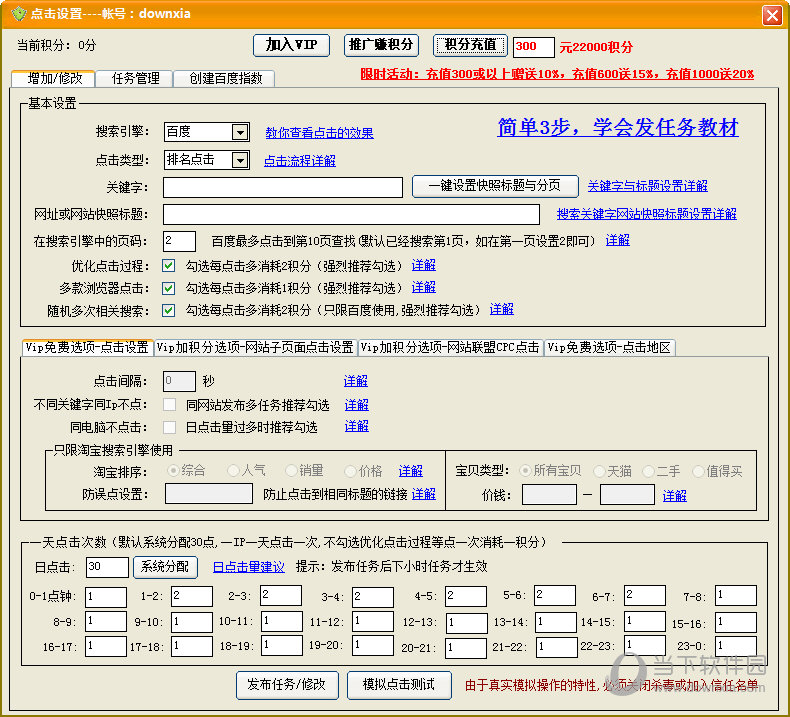790x717 pixels.
Task: Open the 任务管理 tab
Action: click(135, 78)
